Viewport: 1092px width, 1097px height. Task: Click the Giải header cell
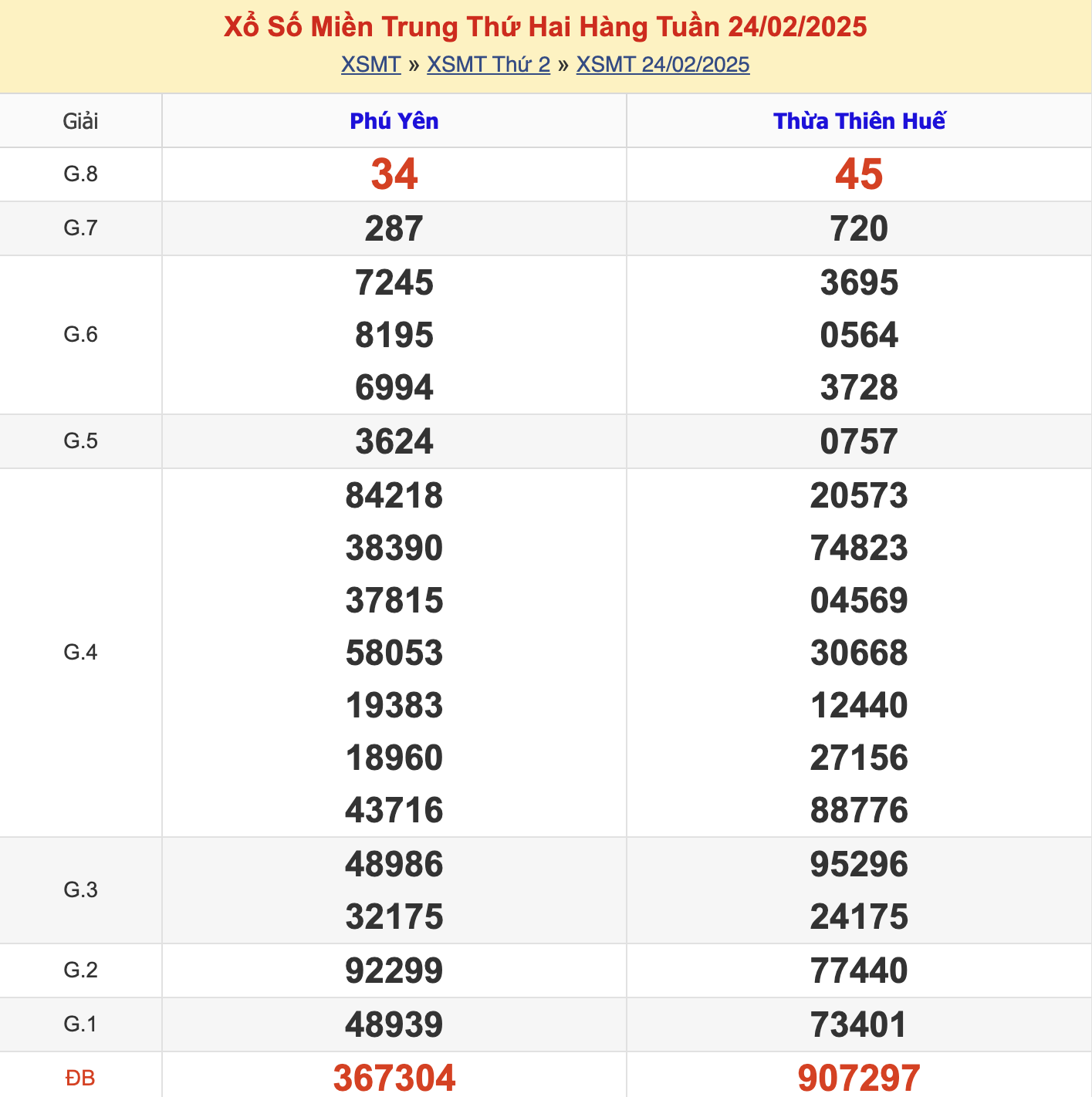coord(80,121)
